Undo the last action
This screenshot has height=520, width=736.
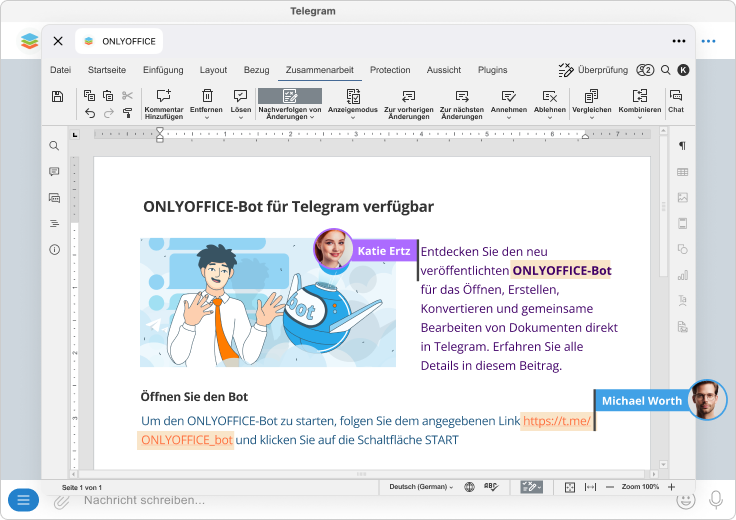coord(90,113)
